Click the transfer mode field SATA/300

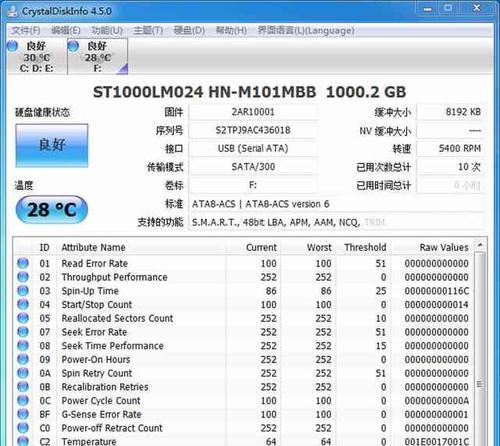(x=253, y=167)
